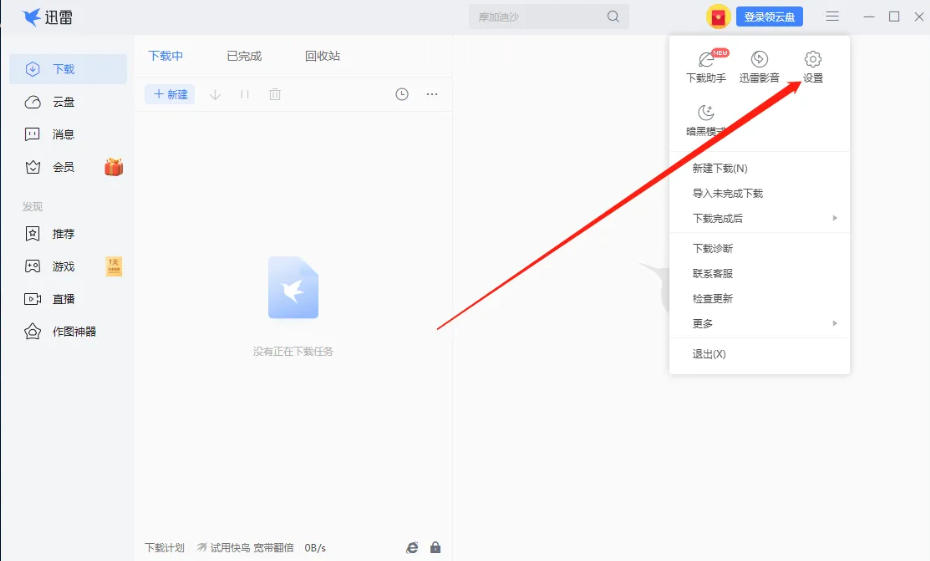Open 消息 messages in sidebar
The width and height of the screenshot is (930, 561).
click(50, 135)
